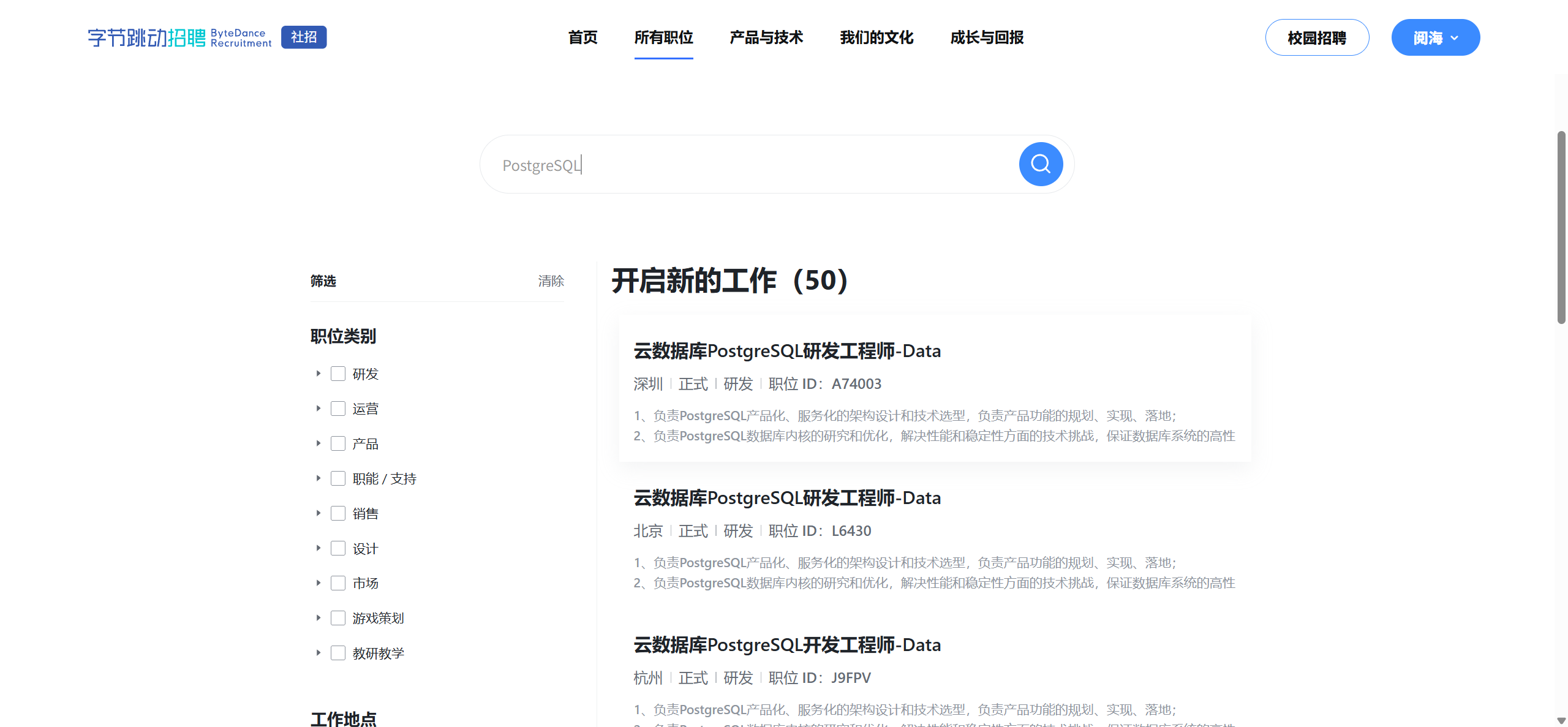This screenshot has width=1568, height=727.
Task: Open job 云数据库PostgreSQL开发工程师-Data in 杭州
Action: (x=786, y=644)
